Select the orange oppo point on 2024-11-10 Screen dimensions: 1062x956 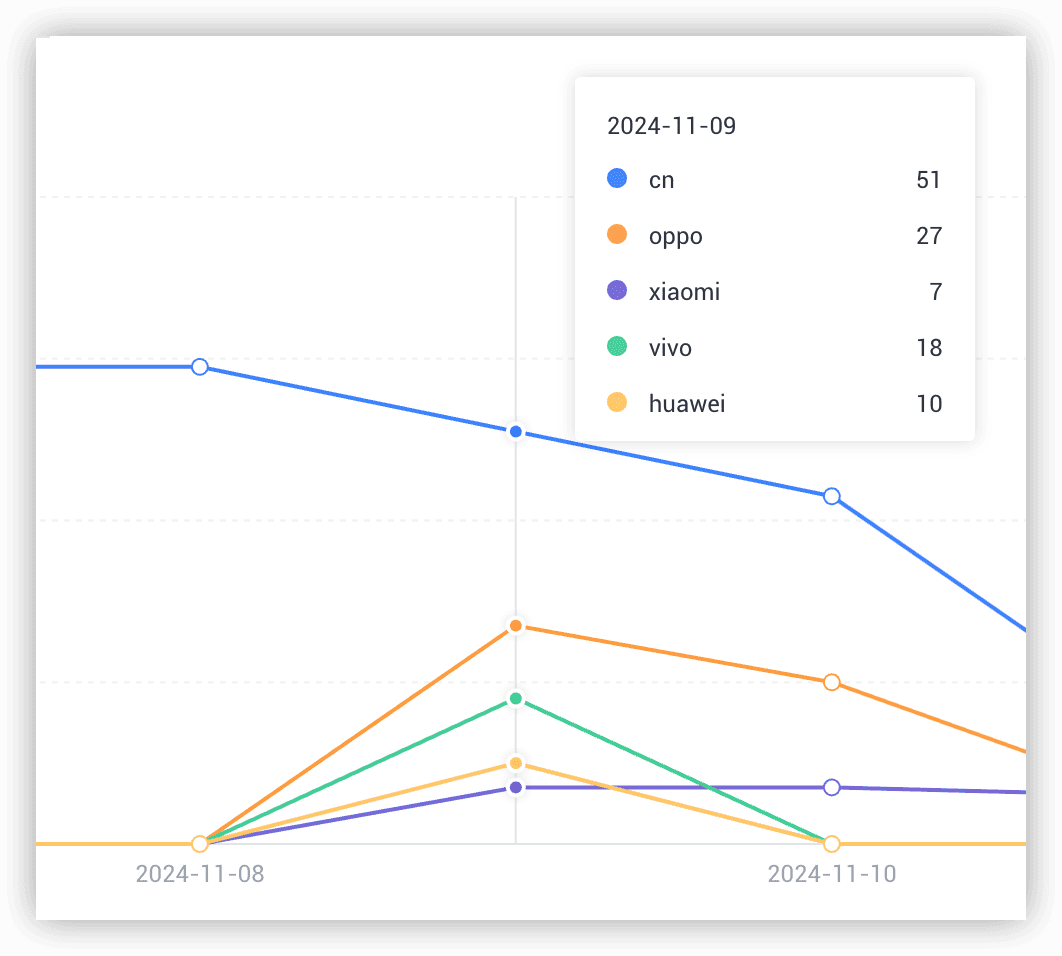click(832, 682)
